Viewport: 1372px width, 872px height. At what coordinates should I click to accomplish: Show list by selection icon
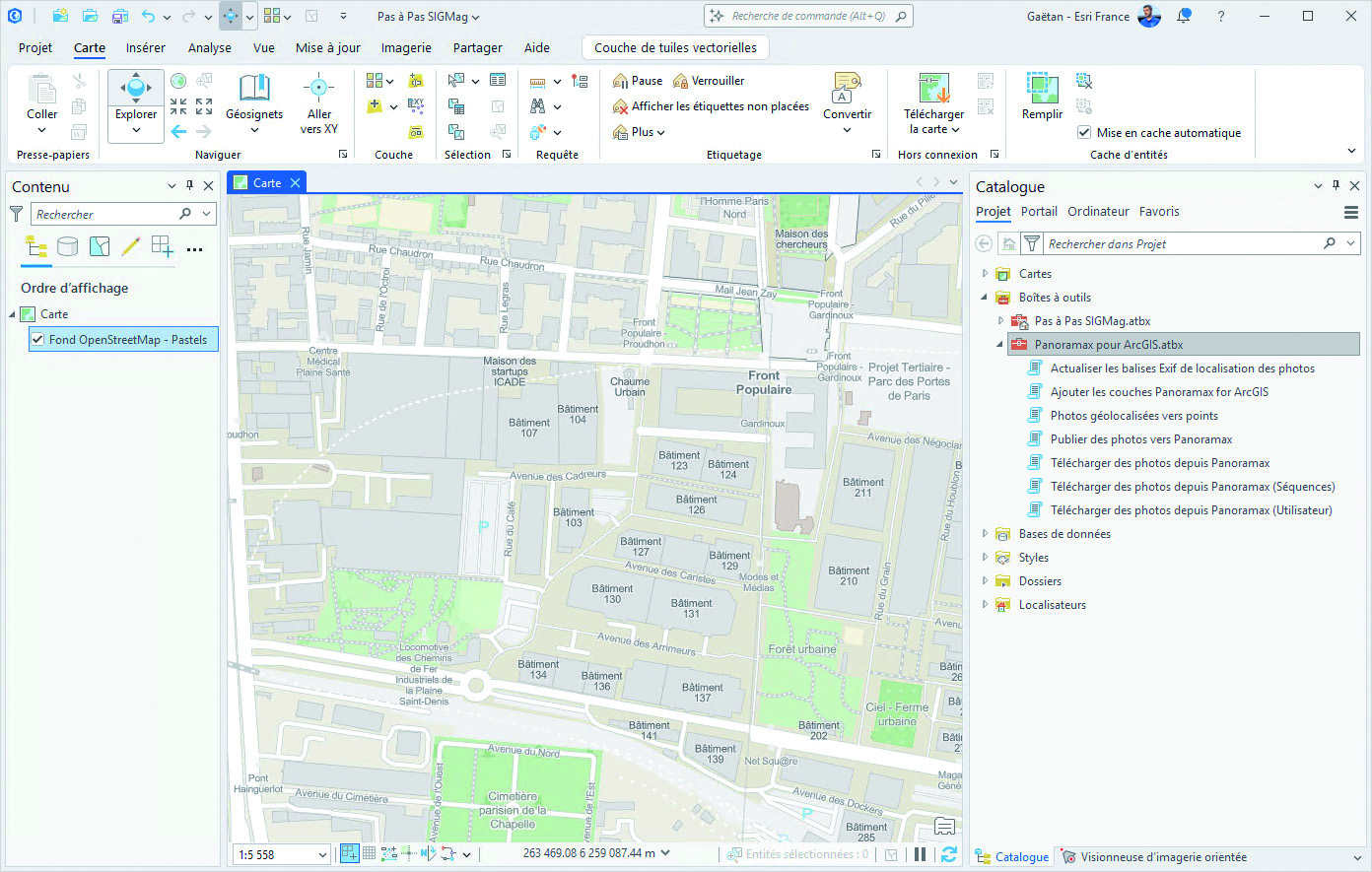[x=100, y=246]
